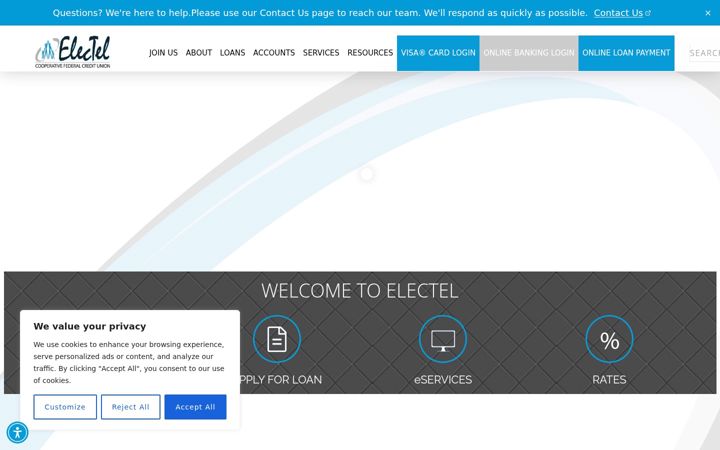Click Customize in the cookie dialog
The image size is (720, 450).
tap(65, 407)
